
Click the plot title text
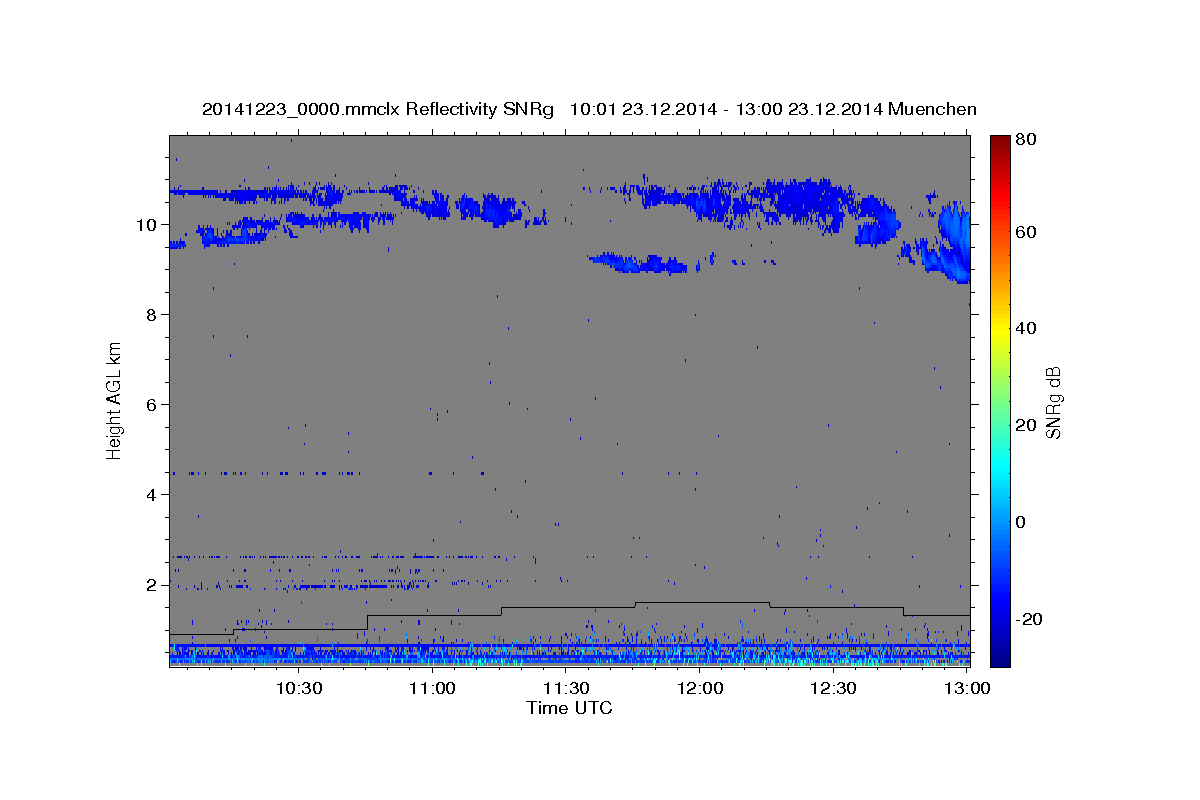(x=589, y=109)
